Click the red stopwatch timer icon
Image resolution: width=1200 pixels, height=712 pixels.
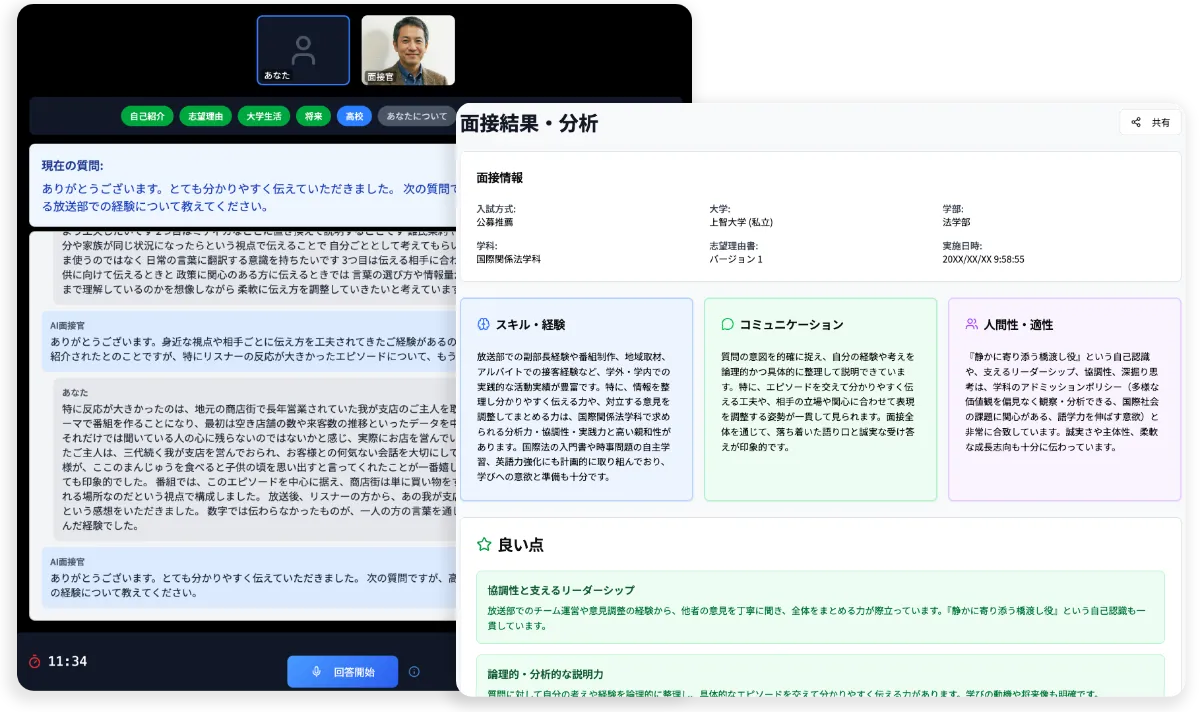point(34,661)
